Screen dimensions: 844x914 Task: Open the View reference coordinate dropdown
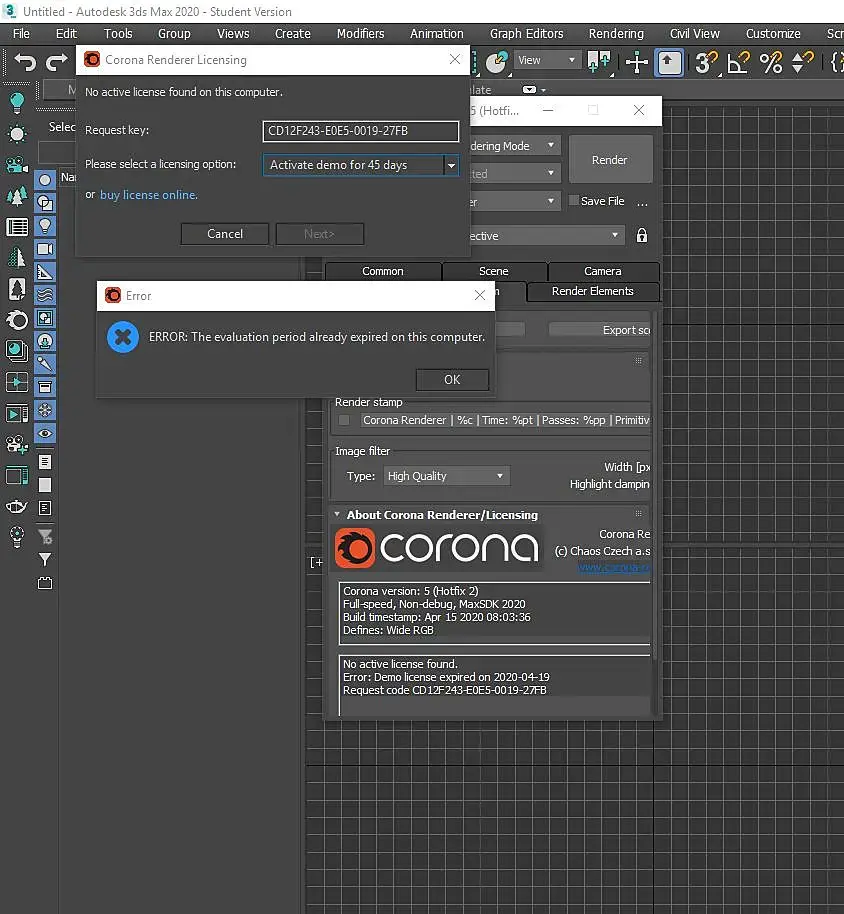pyautogui.click(x=547, y=61)
